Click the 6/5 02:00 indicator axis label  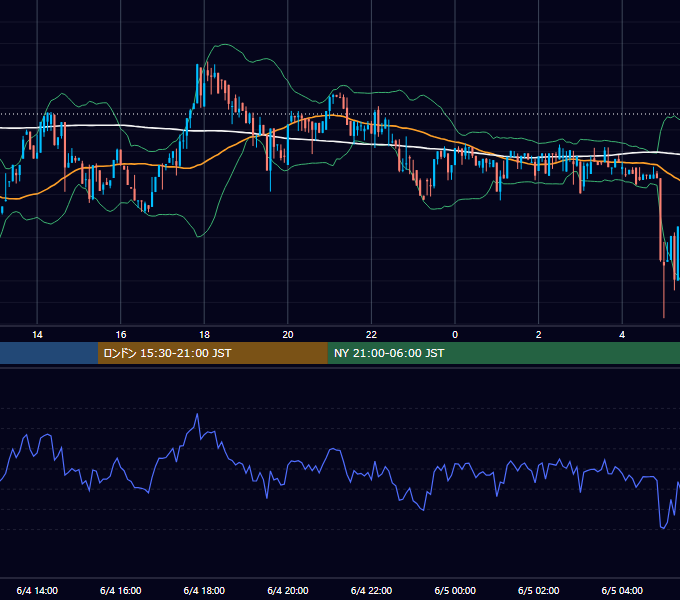click(539, 590)
